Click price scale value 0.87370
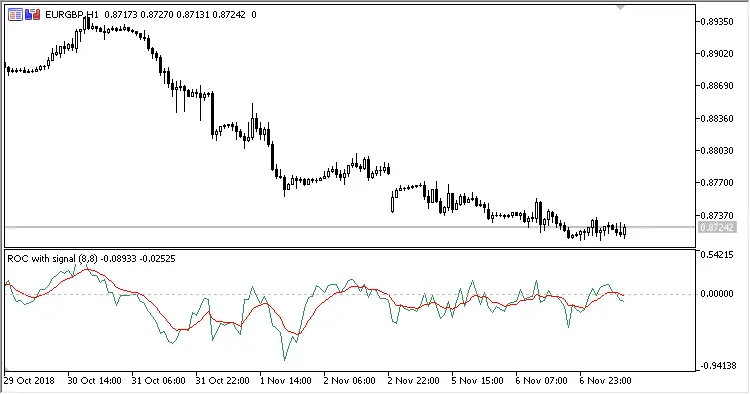 (717, 216)
